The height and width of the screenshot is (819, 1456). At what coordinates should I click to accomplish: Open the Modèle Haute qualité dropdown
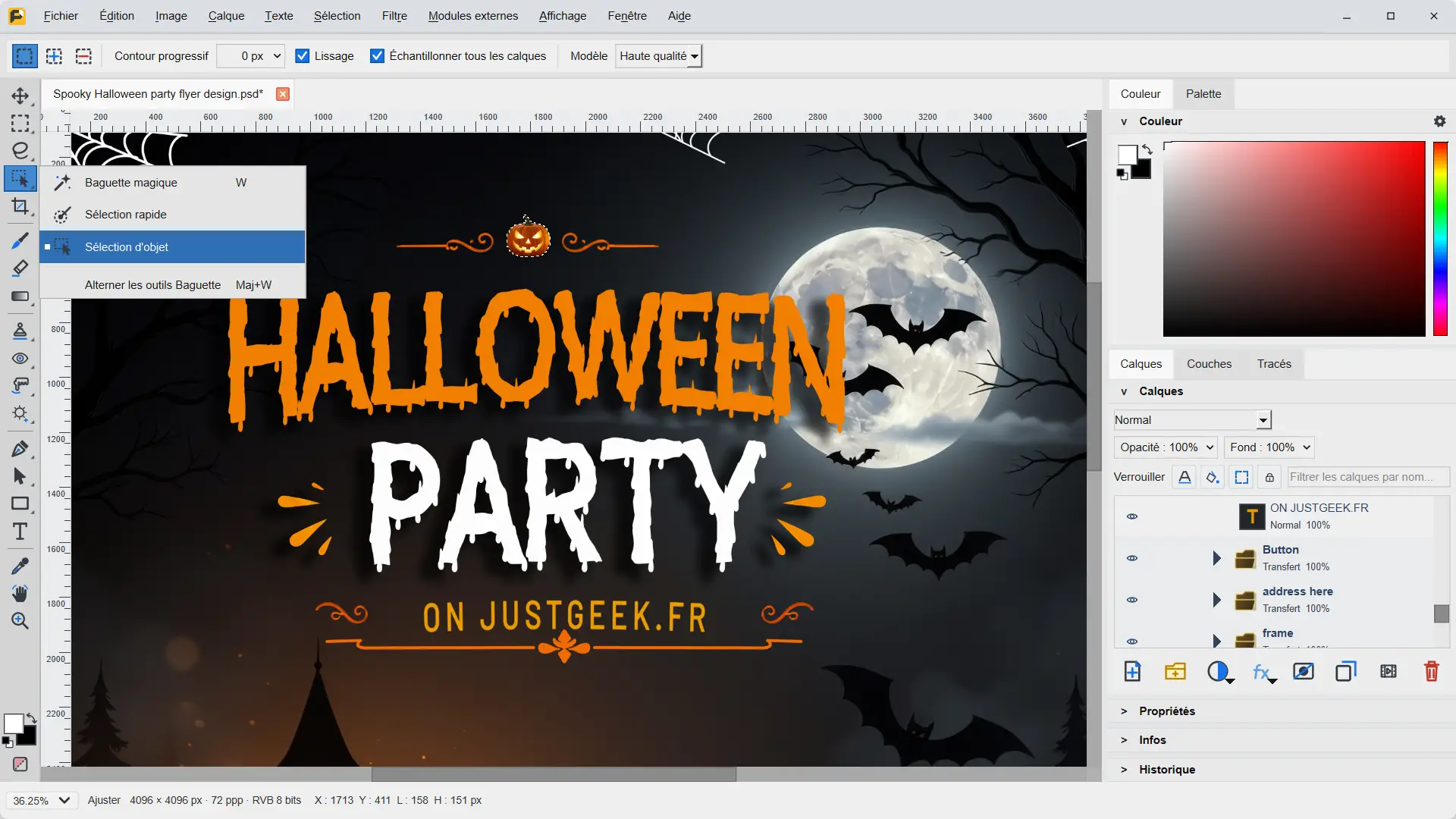click(x=658, y=56)
